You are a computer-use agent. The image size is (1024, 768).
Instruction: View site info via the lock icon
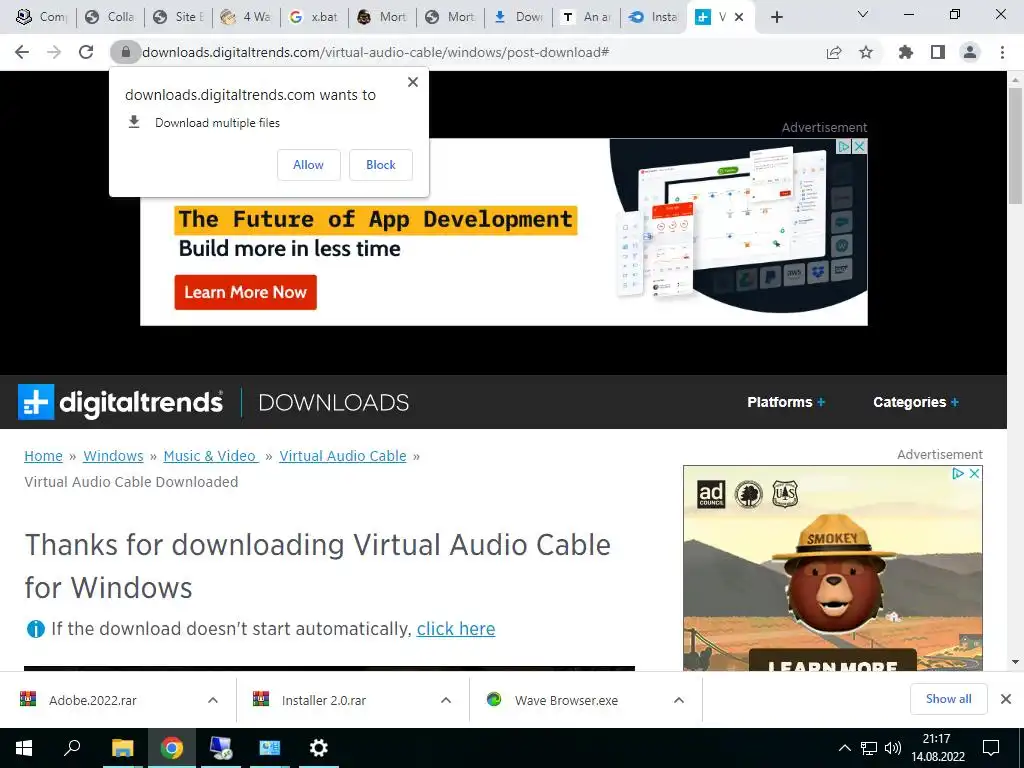pos(125,52)
